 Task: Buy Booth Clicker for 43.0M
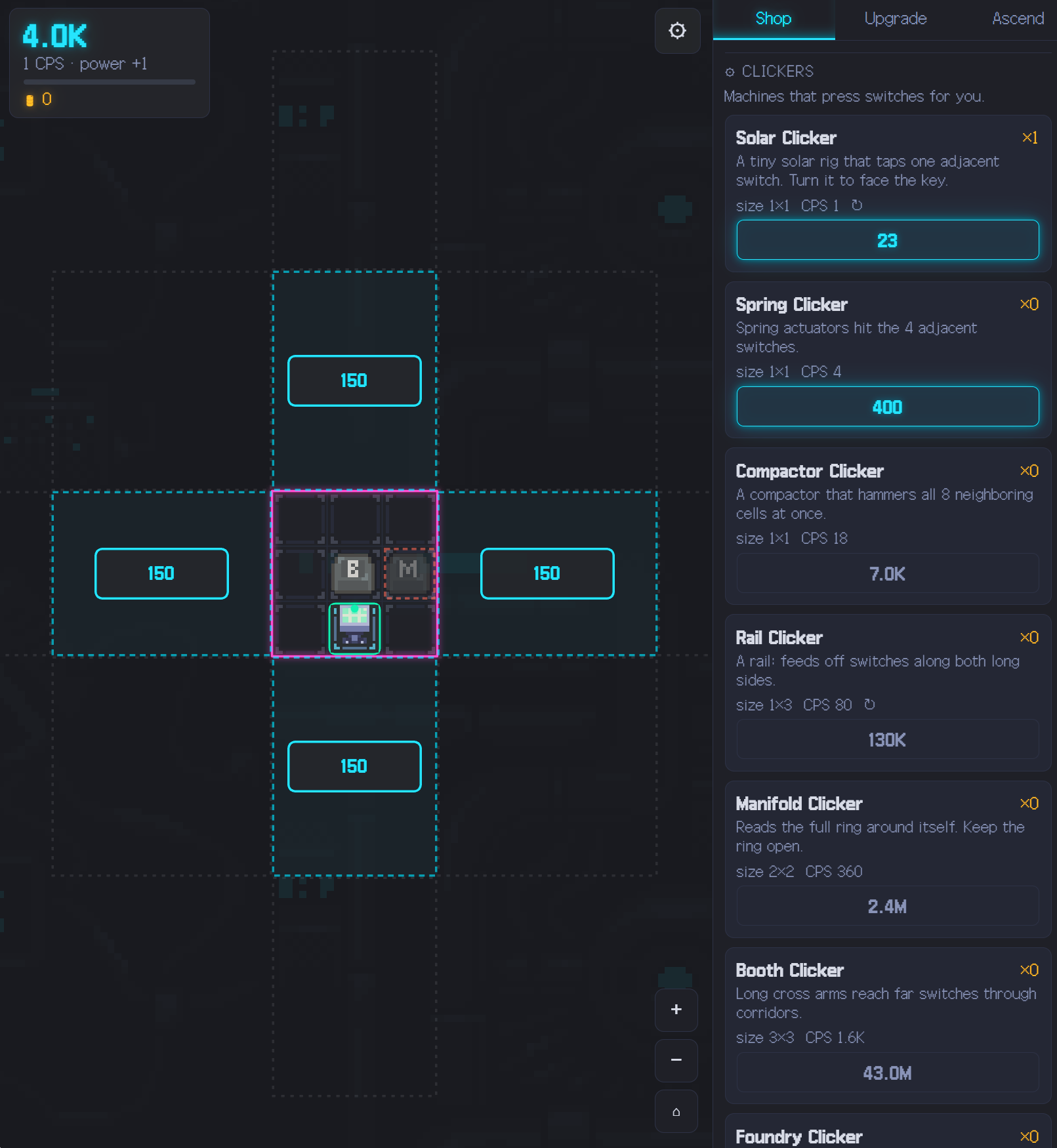887,1073
